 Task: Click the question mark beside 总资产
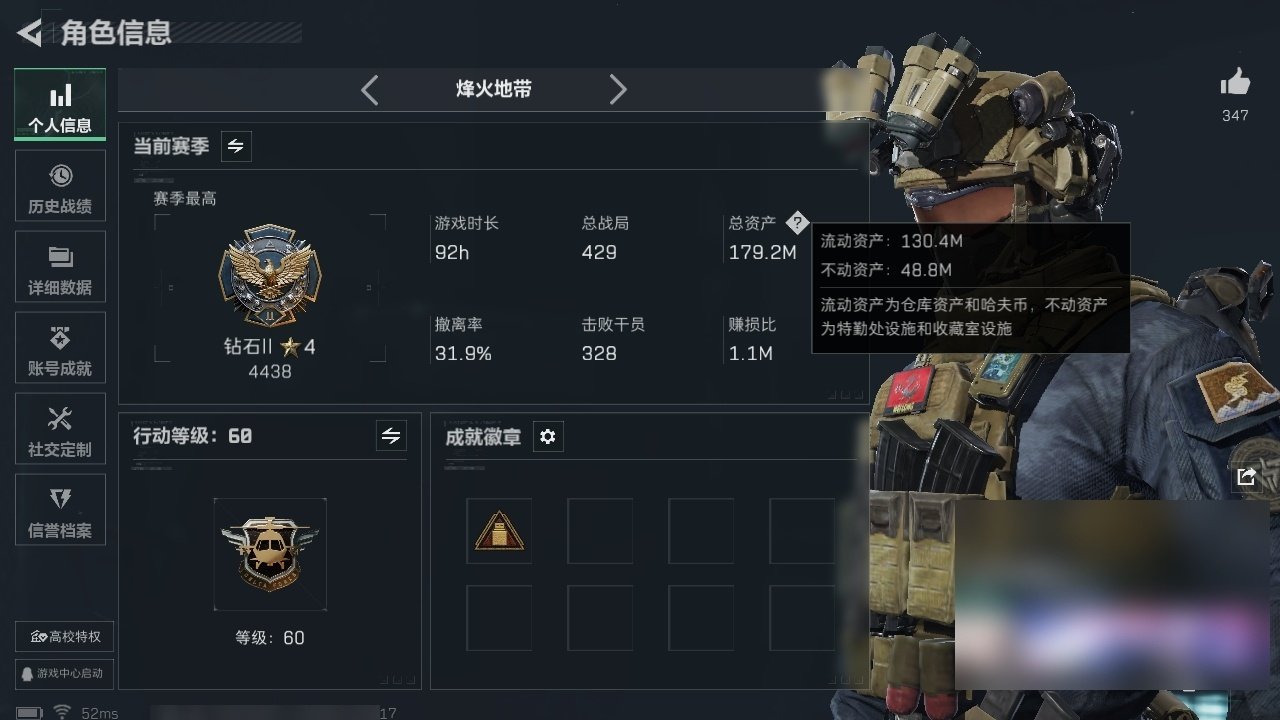point(796,222)
